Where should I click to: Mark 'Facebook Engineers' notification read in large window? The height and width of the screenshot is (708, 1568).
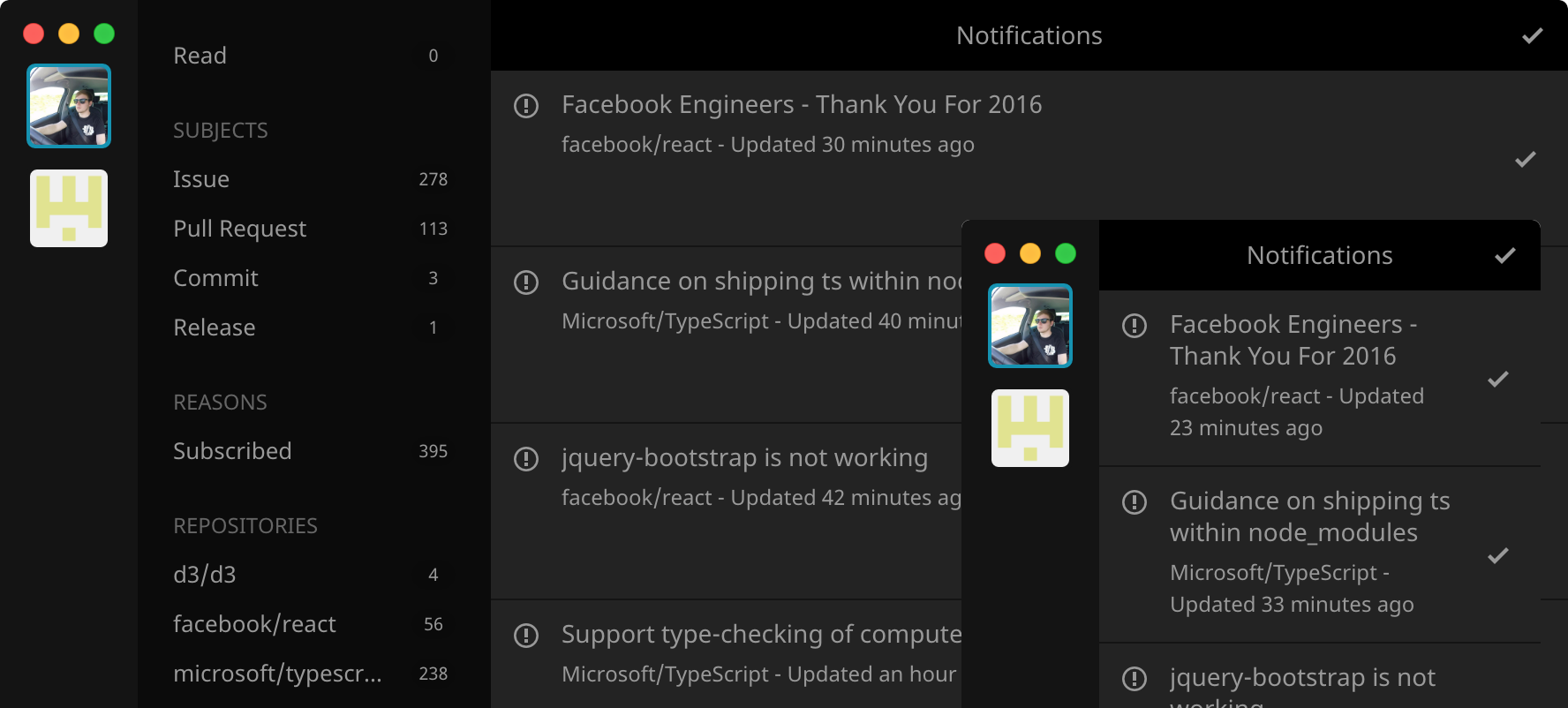click(x=1526, y=159)
